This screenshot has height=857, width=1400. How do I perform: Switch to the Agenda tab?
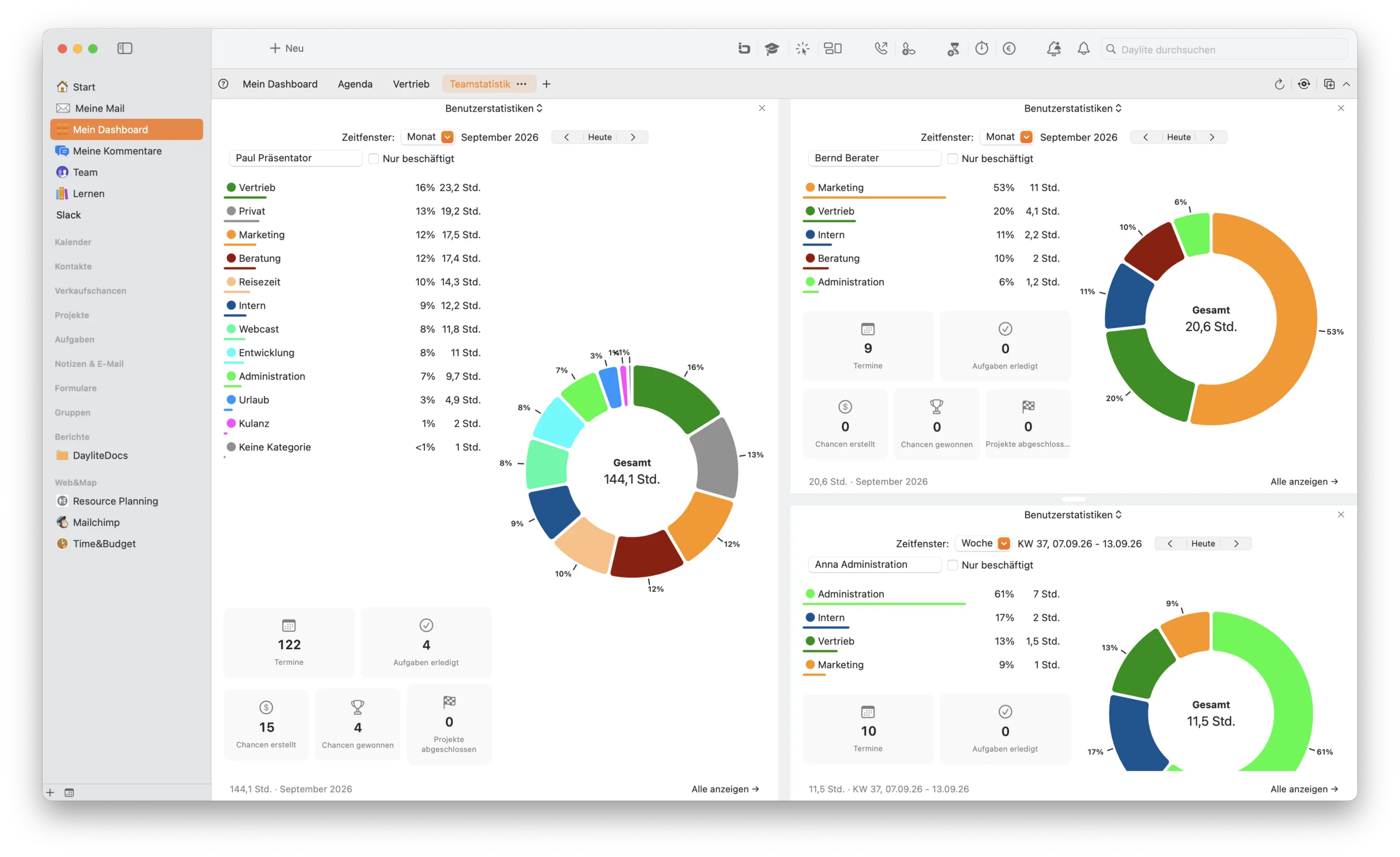pos(354,84)
